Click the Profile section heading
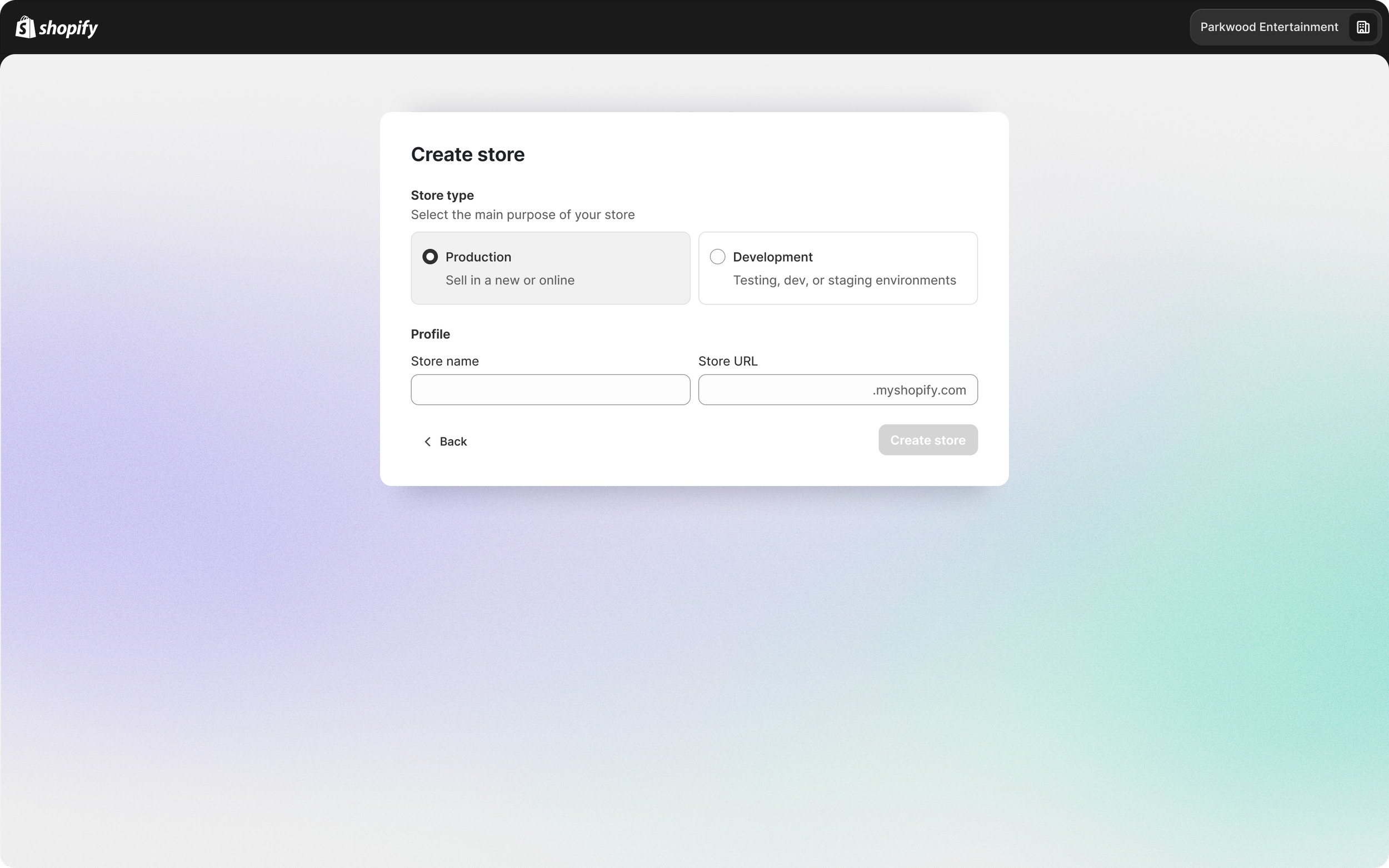This screenshot has height=868, width=1389. [429, 334]
